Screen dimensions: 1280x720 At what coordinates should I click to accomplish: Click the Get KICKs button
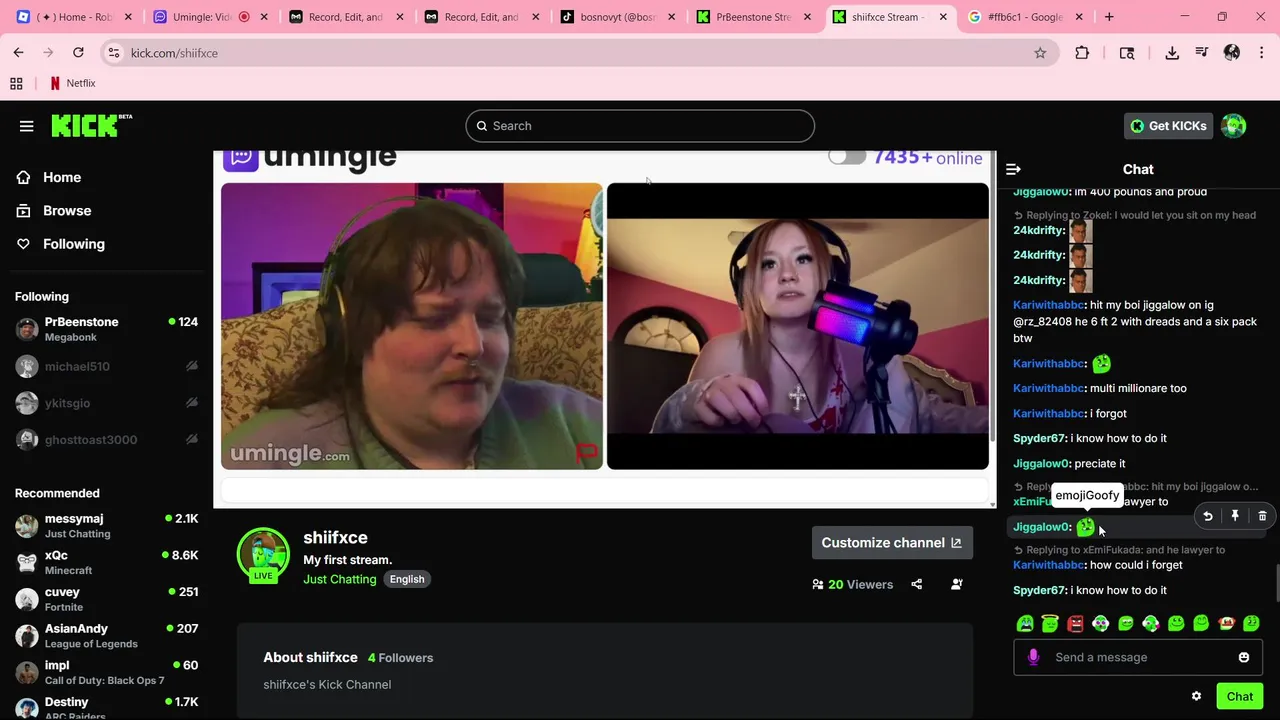click(1168, 126)
